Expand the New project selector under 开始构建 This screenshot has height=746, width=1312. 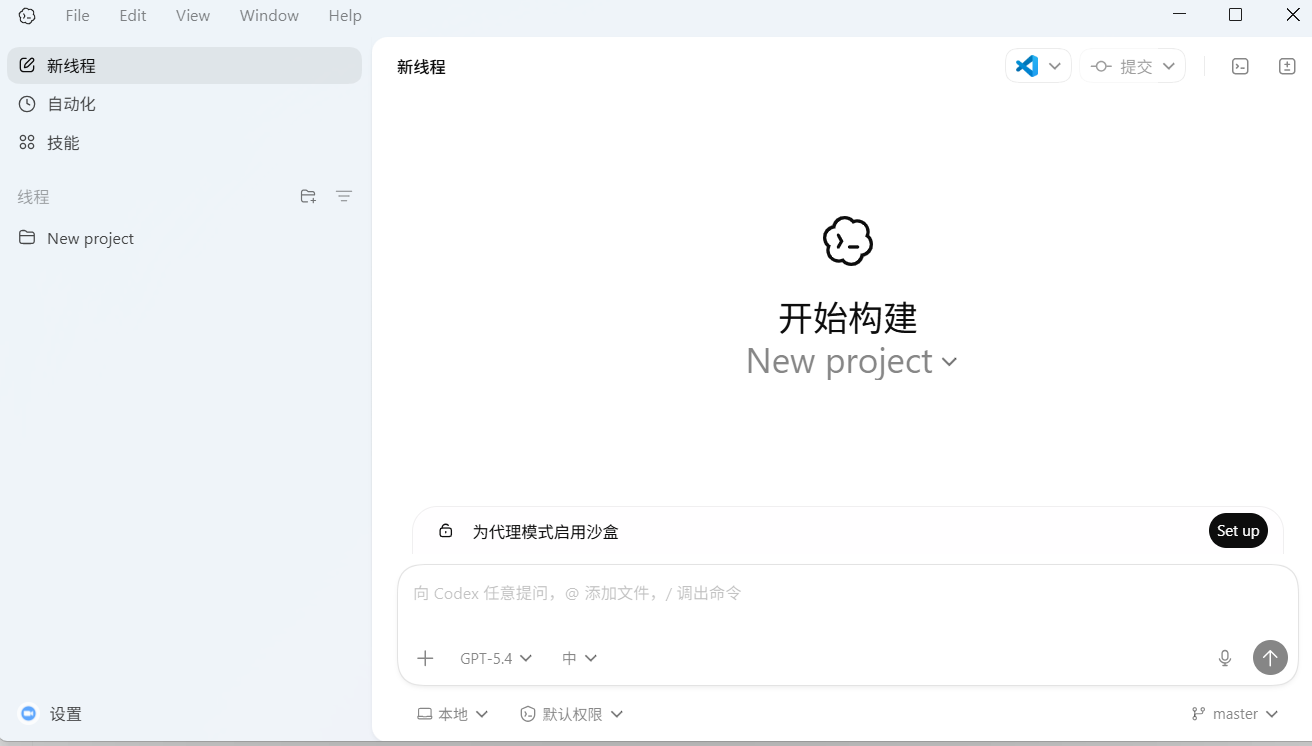click(x=851, y=361)
